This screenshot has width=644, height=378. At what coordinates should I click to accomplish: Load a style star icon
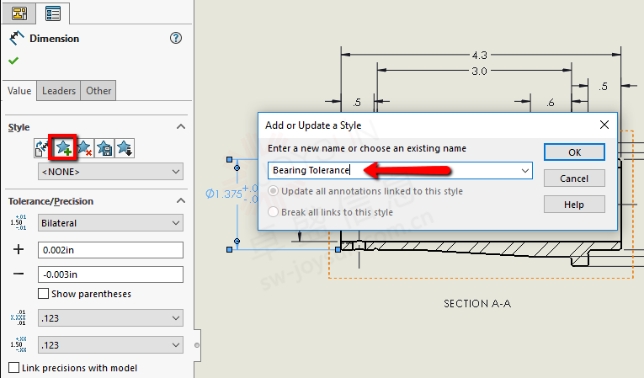click(124, 148)
